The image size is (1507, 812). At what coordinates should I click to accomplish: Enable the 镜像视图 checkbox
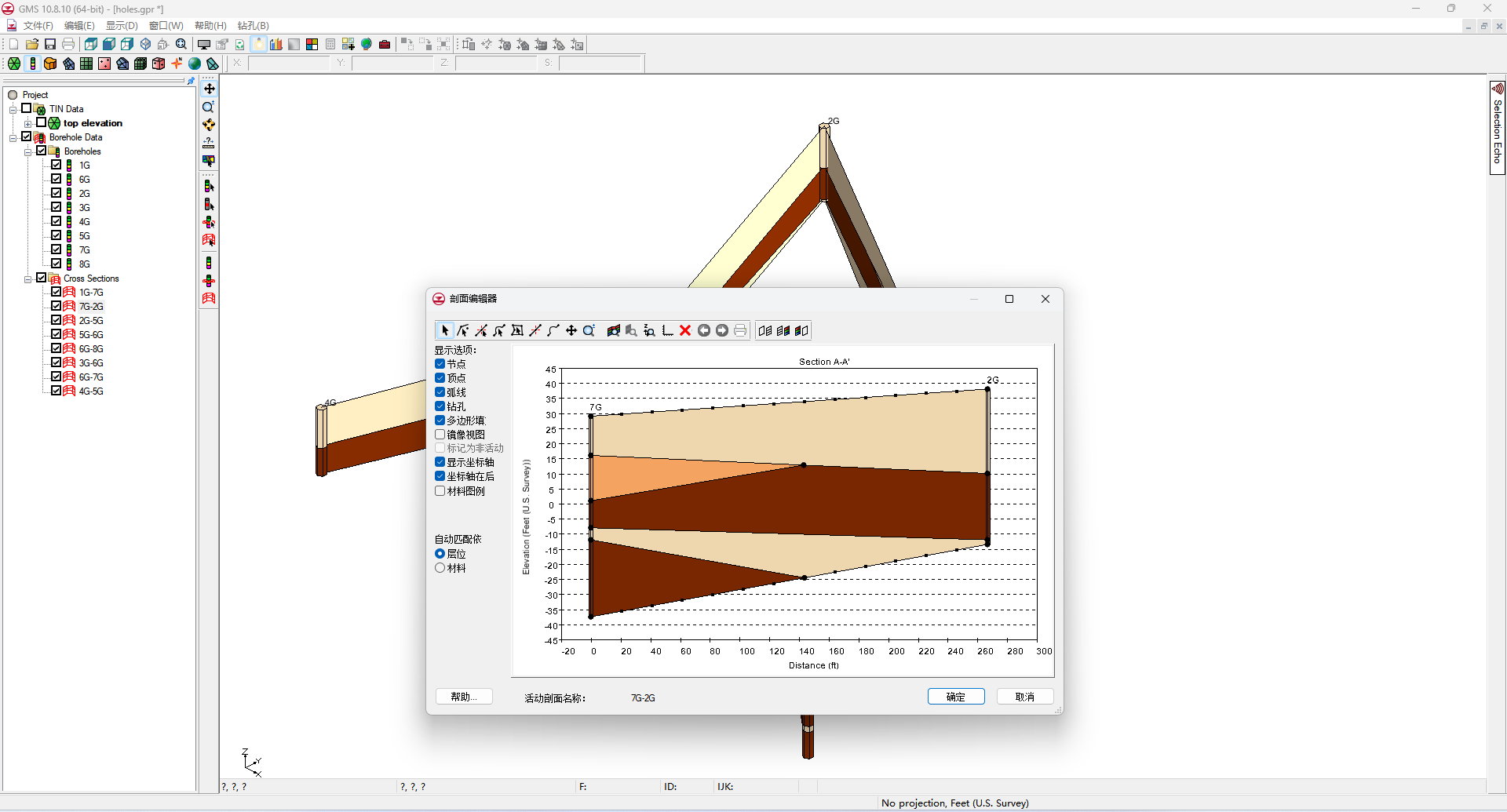pos(440,434)
